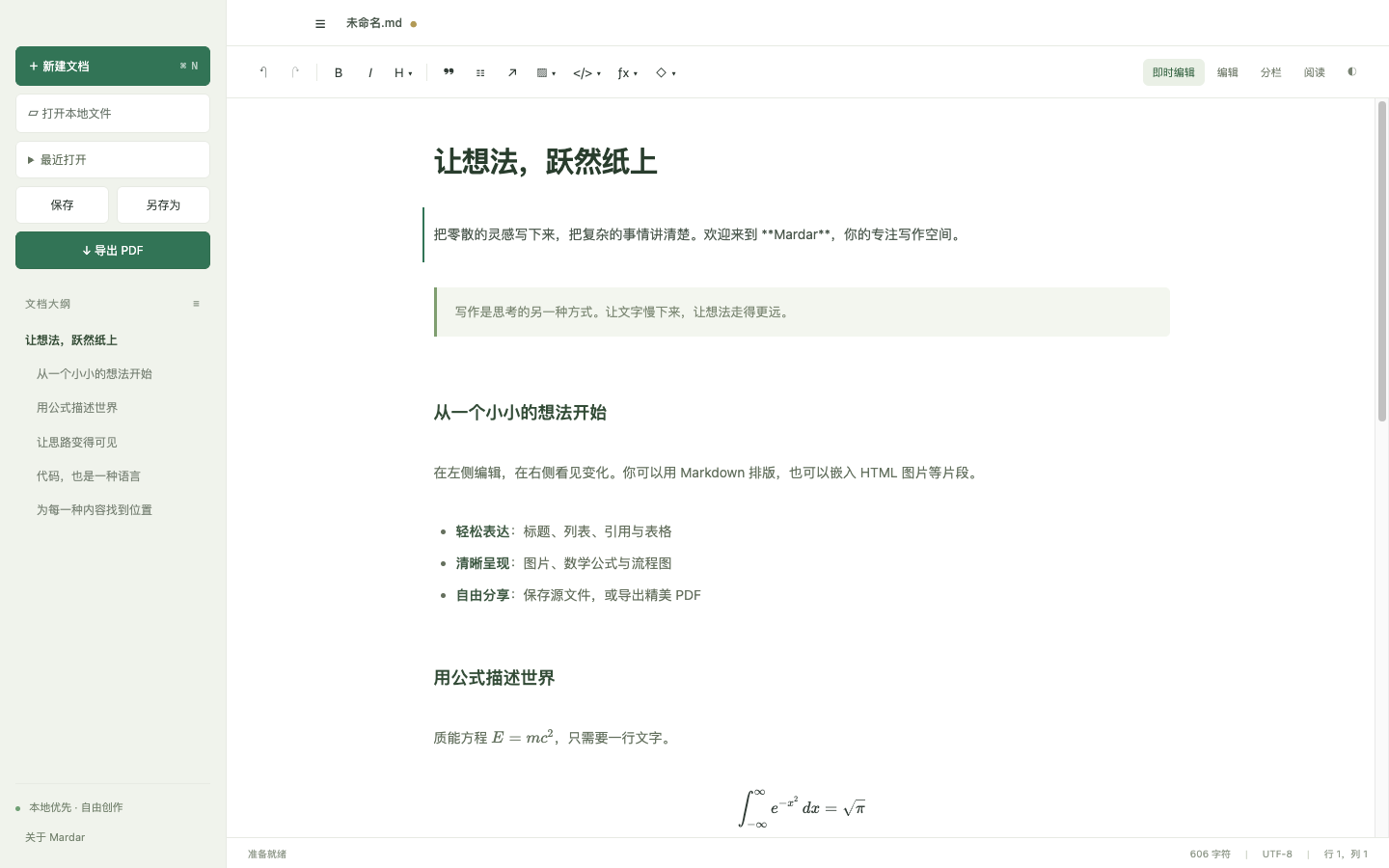Open the 关于 Mardar link
The image size is (1389, 868).
coord(55,837)
